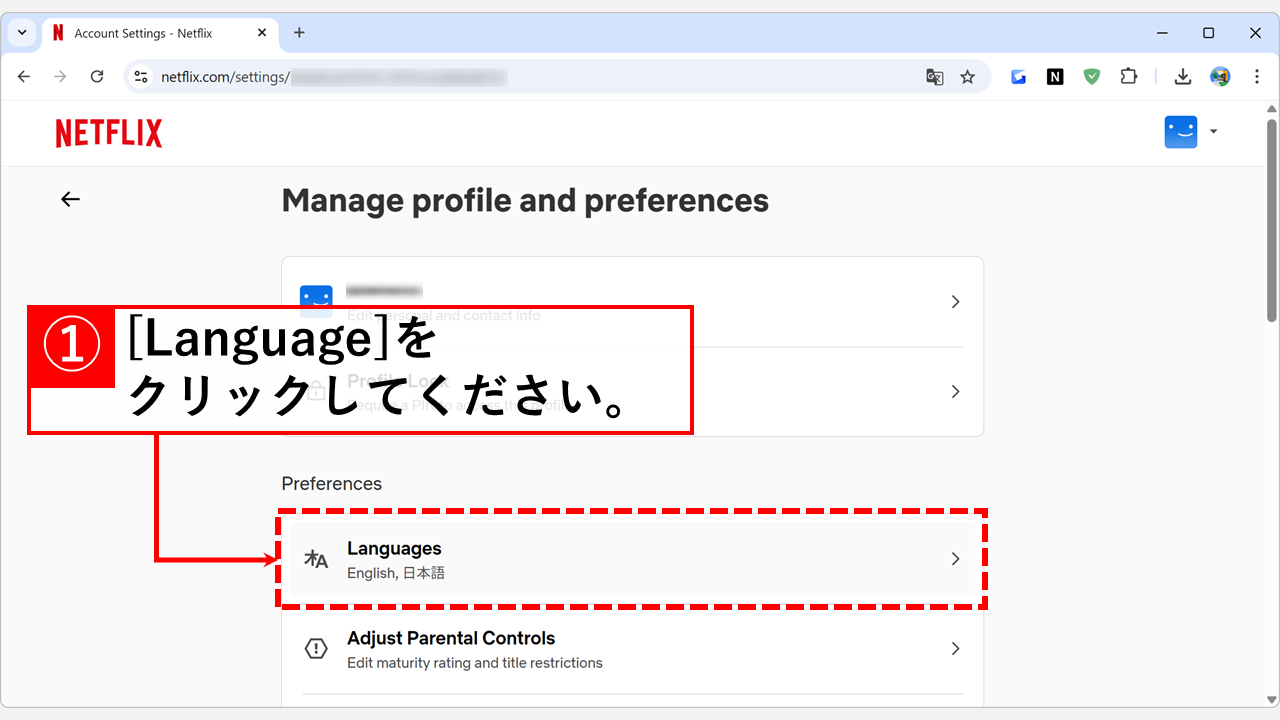Open the profile avatar menu
The image size is (1280, 720).
coord(1181,132)
